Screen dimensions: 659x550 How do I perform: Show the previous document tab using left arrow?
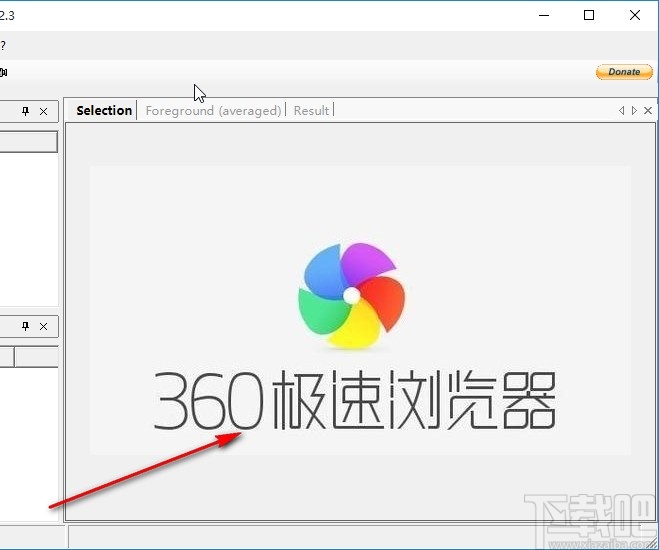click(x=621, y=111)
